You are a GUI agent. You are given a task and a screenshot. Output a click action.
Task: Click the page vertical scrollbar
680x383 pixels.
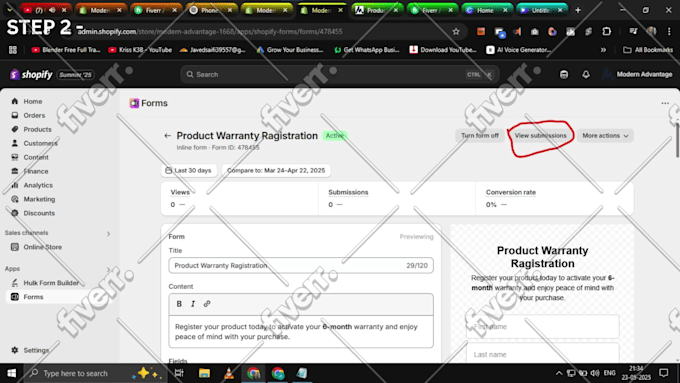(x=677, y=141)
